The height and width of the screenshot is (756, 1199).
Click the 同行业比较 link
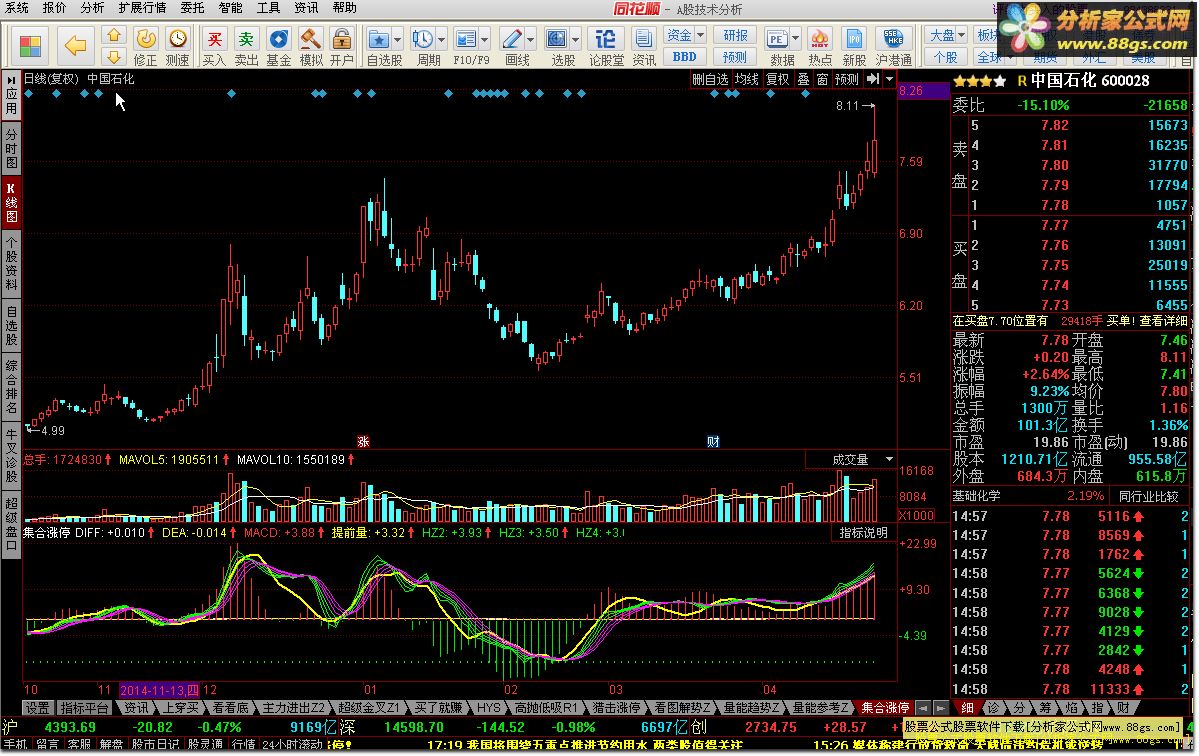(x=1149, y=496)
